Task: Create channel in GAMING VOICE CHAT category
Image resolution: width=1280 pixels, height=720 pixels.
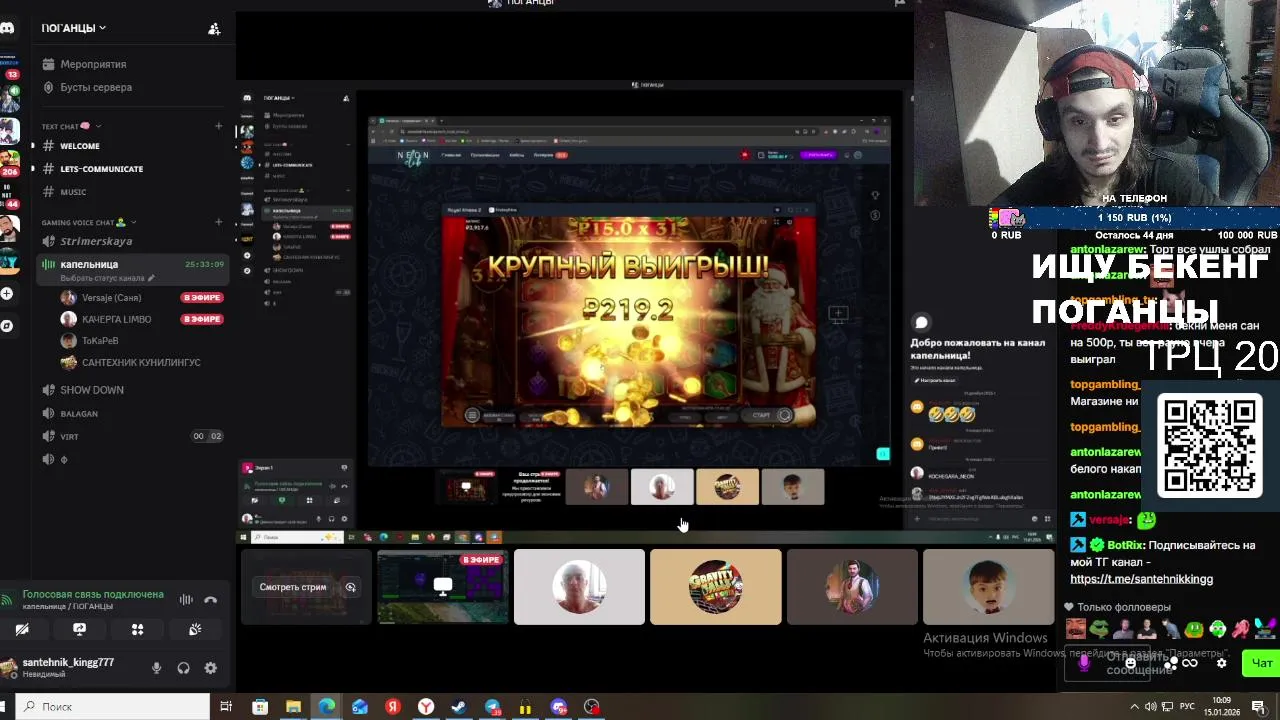Action: pos(218,222)
